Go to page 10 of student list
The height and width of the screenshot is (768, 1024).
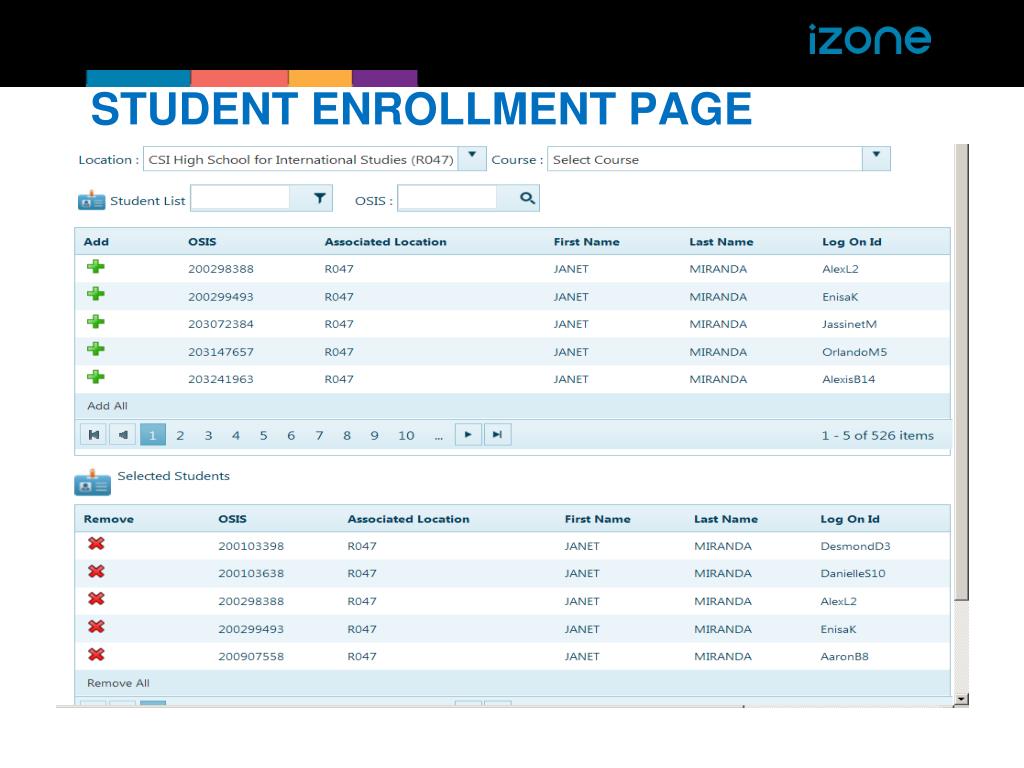(406, 436)
